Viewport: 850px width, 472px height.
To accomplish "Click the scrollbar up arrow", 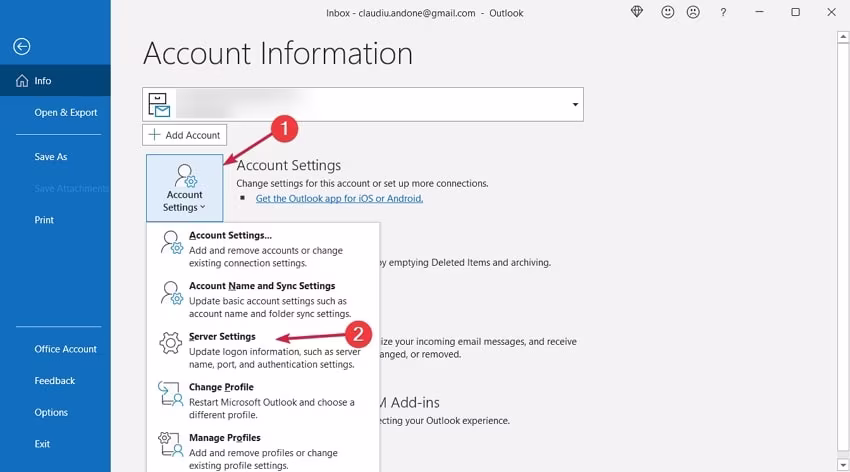I will point(842,37).
